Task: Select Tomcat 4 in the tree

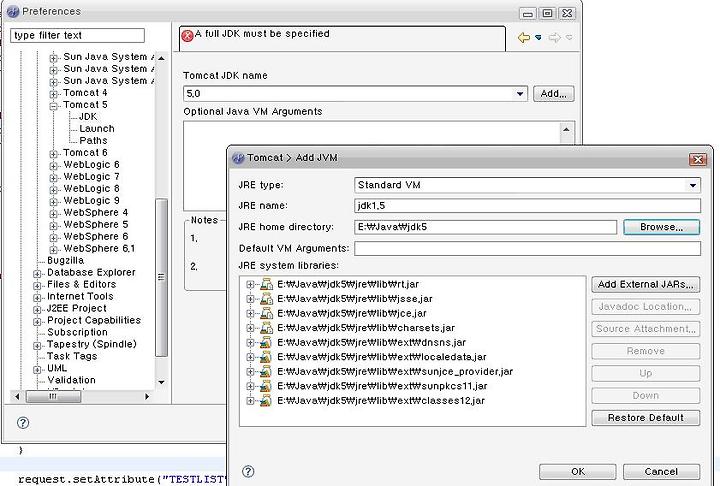Action: coord(85,93)
